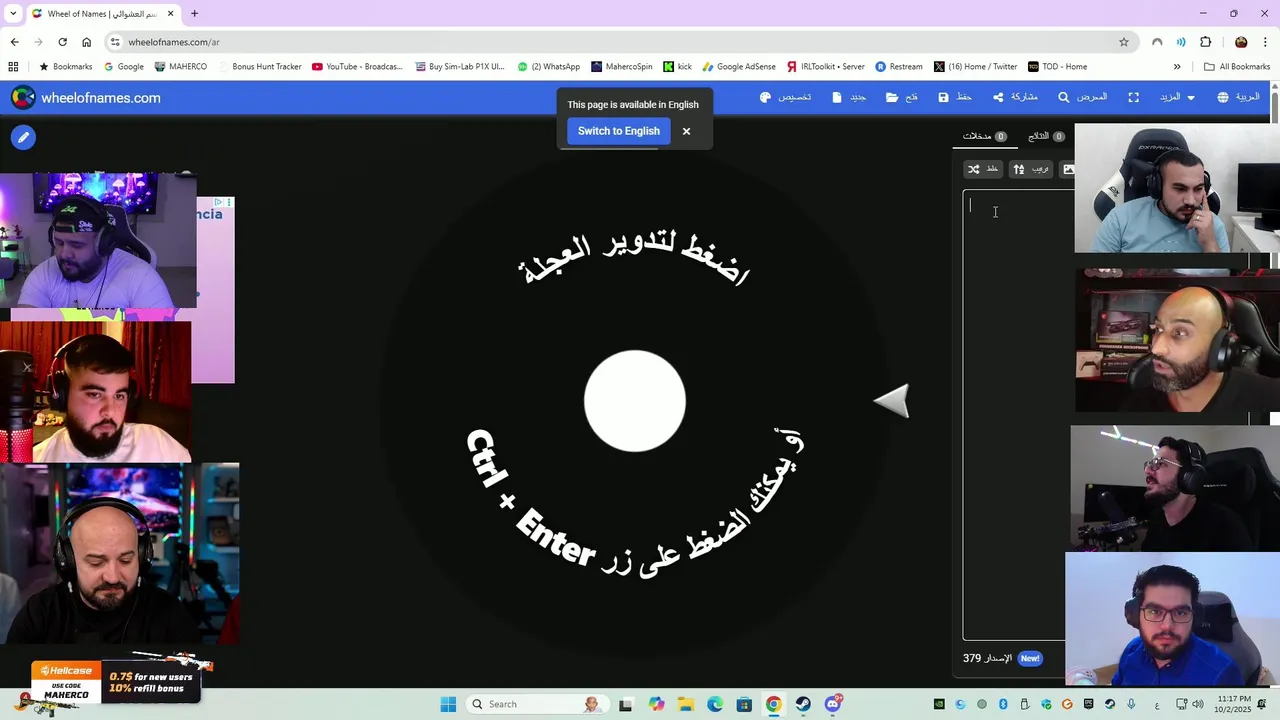The width and height of the screenshot is (1280, 720).
Task: Expand the المزيد (More) dropdown
Action: [1176, 97]
